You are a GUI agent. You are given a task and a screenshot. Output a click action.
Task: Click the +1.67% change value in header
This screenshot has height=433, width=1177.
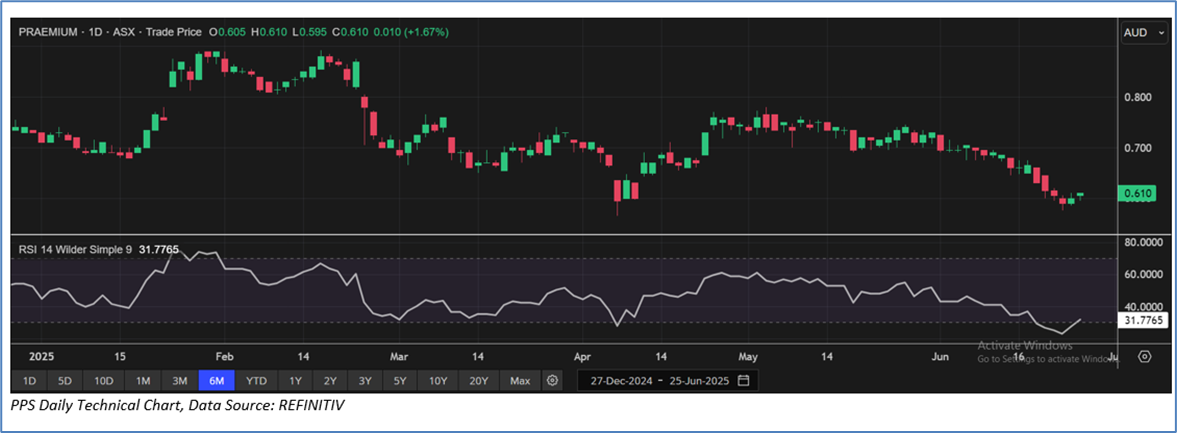pos(426,32)
